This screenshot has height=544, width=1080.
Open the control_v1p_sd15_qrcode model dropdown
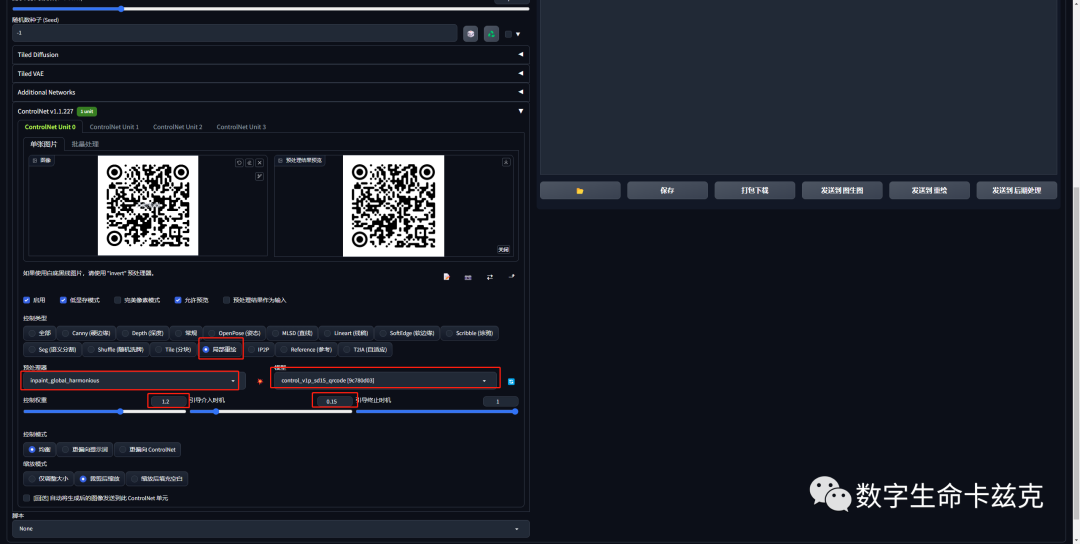(x=384, y=380)
